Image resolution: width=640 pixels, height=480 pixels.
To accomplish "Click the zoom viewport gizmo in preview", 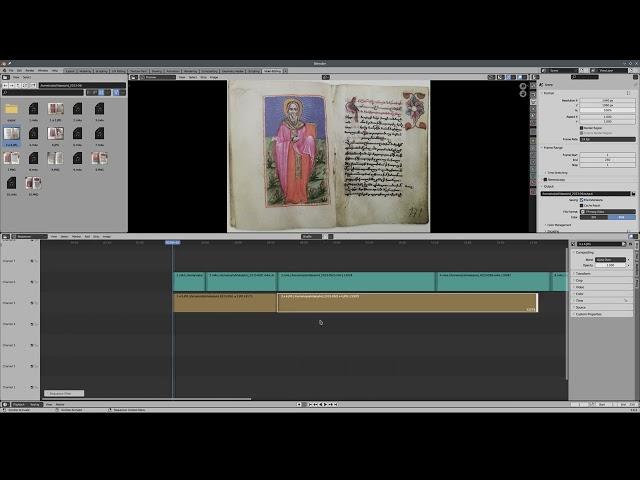I will coord(523,86).
